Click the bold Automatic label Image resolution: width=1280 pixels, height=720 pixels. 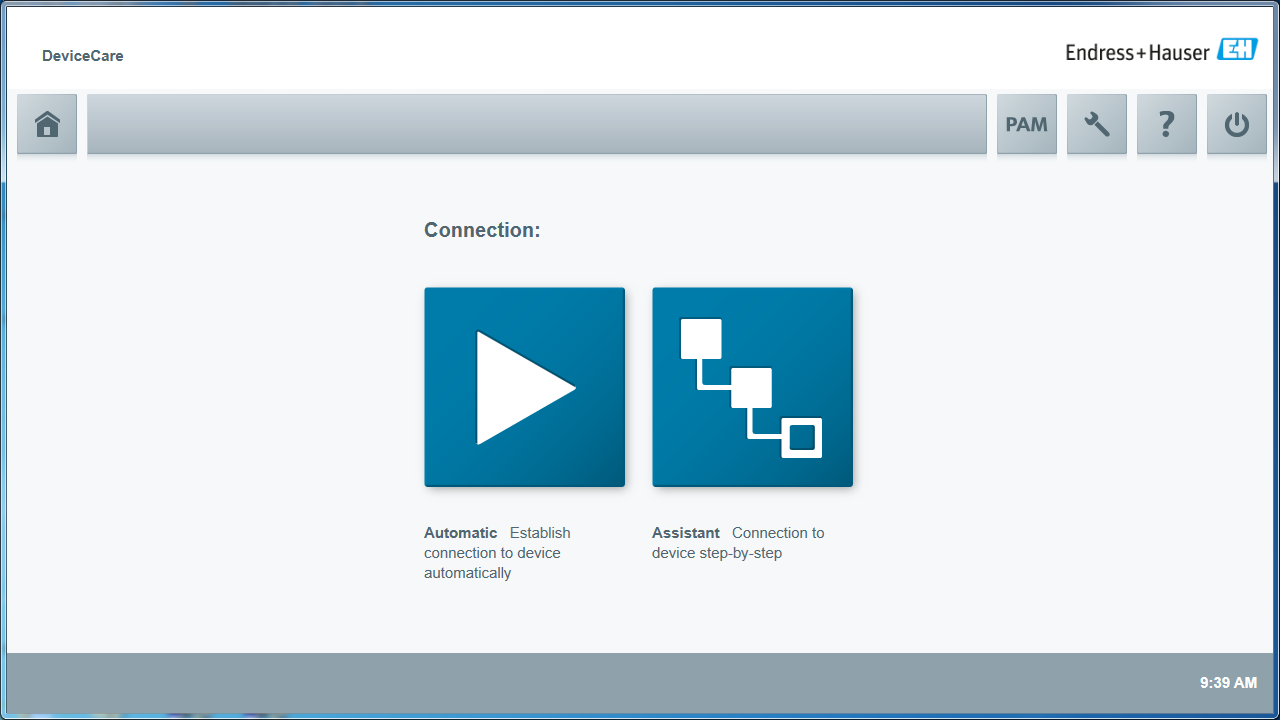460,533
